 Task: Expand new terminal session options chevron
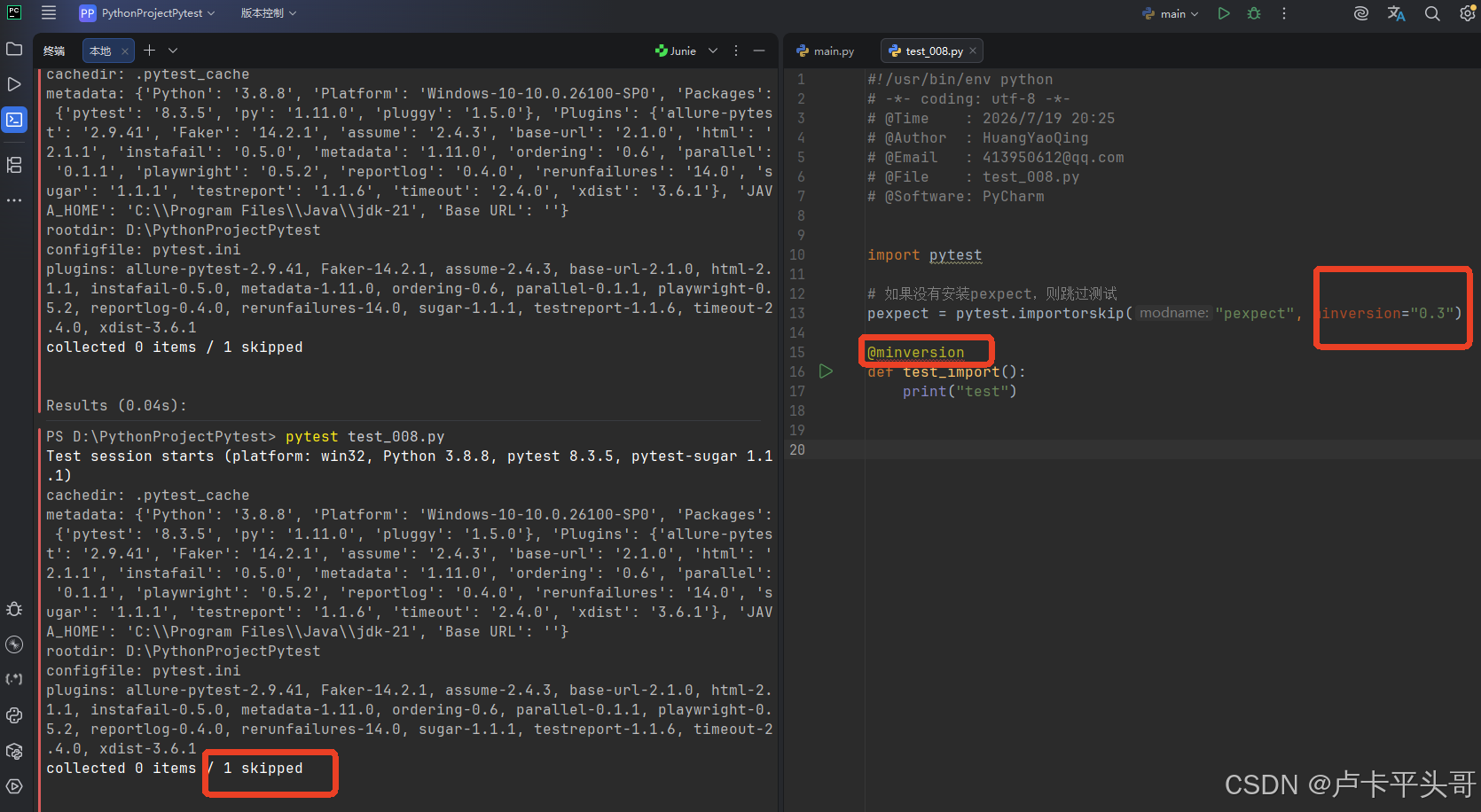[x=173, y=51]
